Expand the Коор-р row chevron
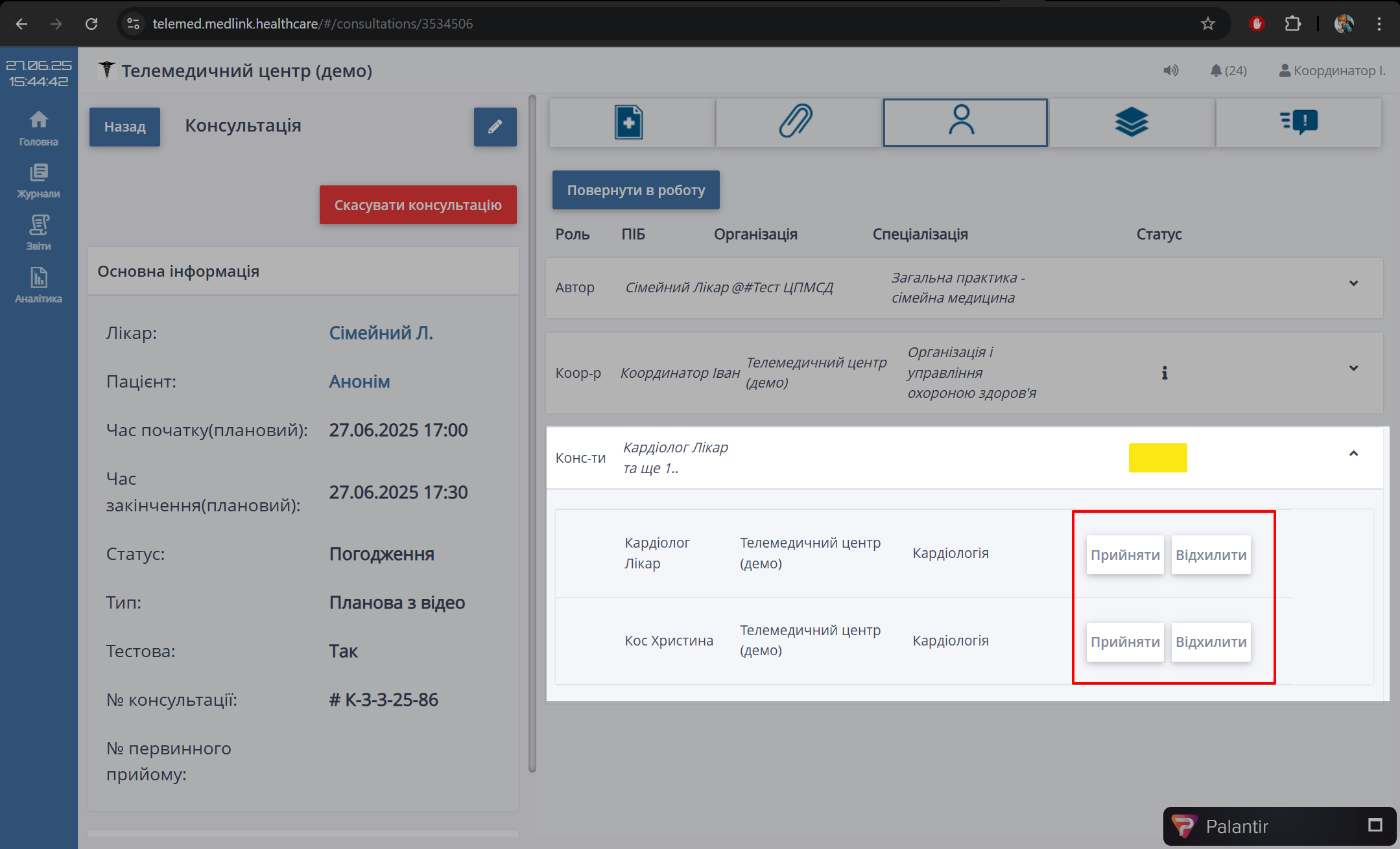 tap(1353, 369)
